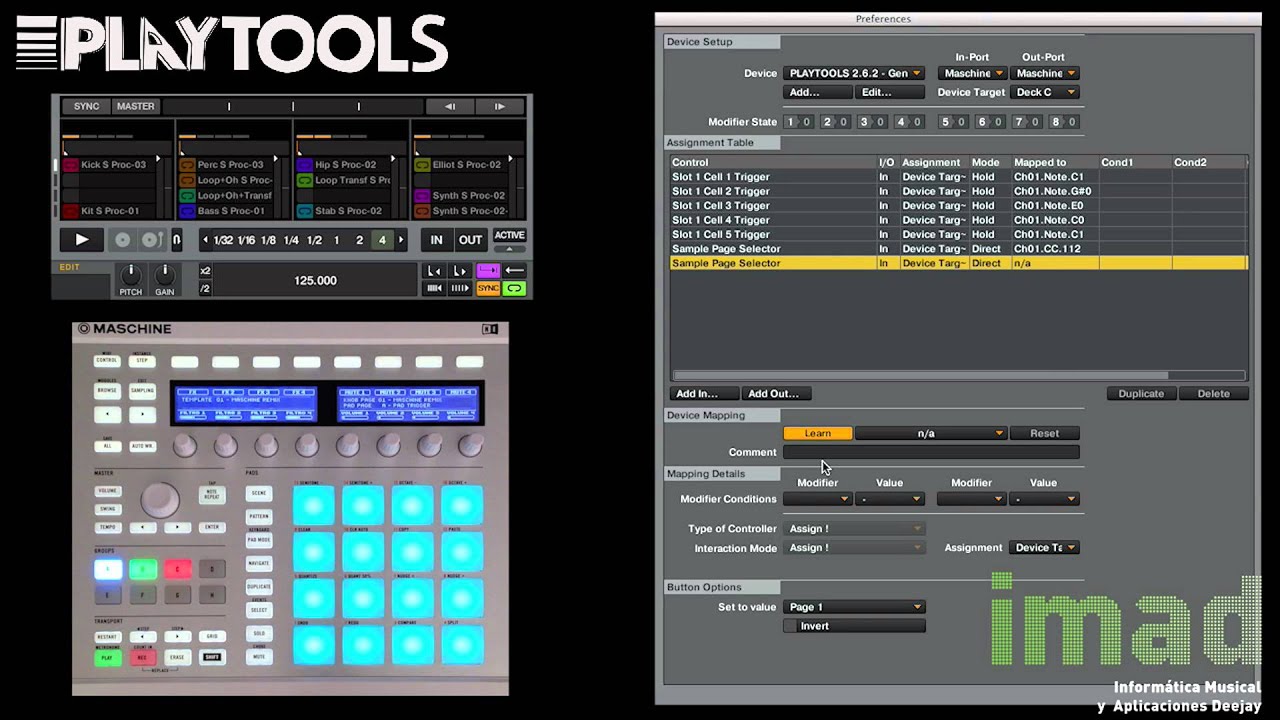Toggle Group B pad on Maschine controller
1280x720 pixels.
[143, 570]
